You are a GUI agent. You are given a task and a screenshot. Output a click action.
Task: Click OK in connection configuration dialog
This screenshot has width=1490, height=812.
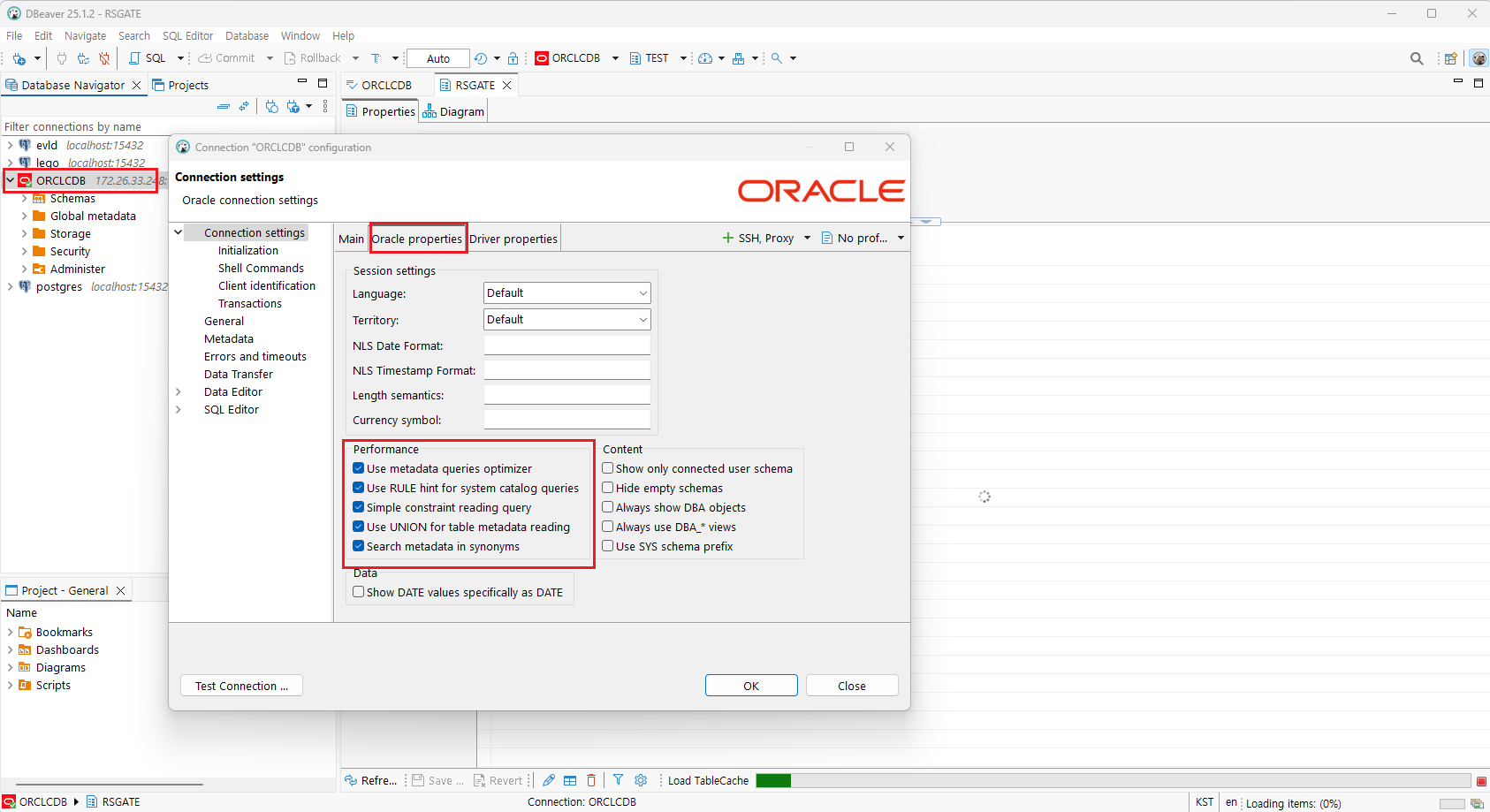click(751, 686)
